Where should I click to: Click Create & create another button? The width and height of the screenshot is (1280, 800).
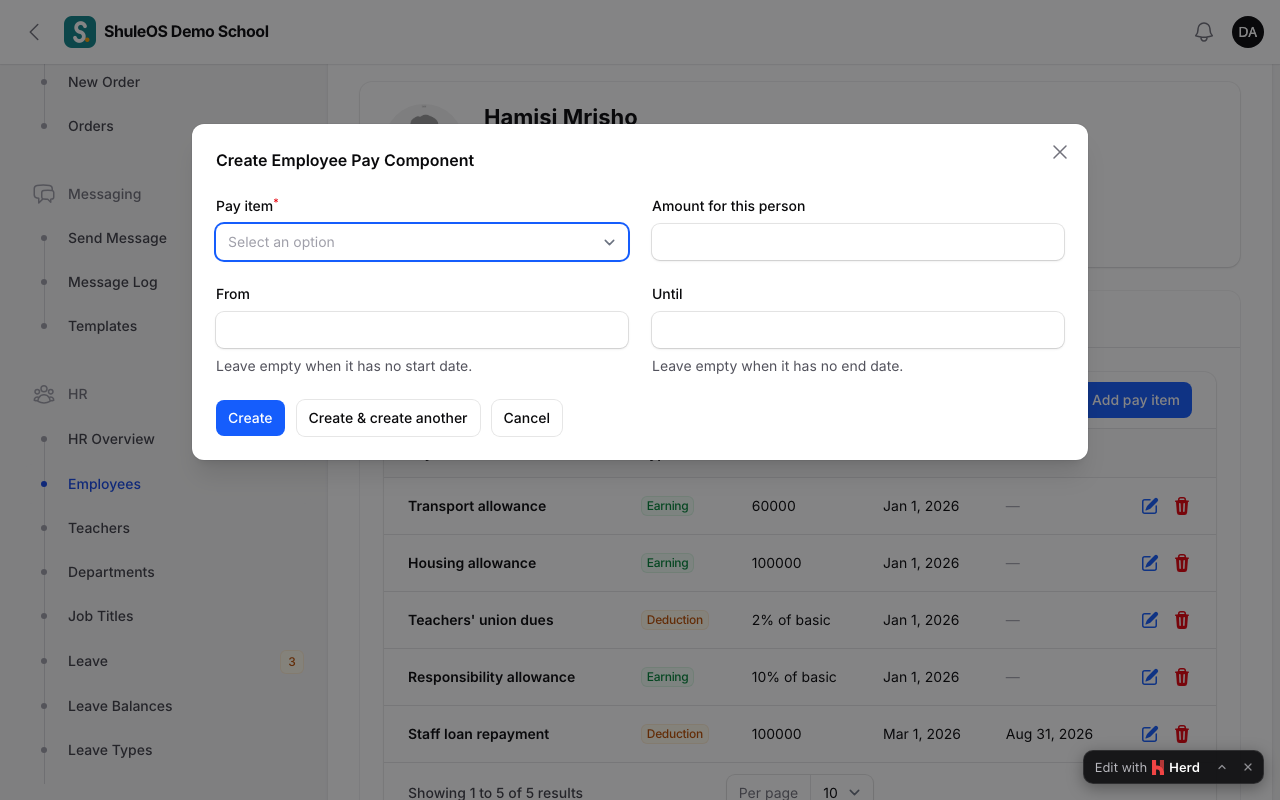(x=388, y=418)
